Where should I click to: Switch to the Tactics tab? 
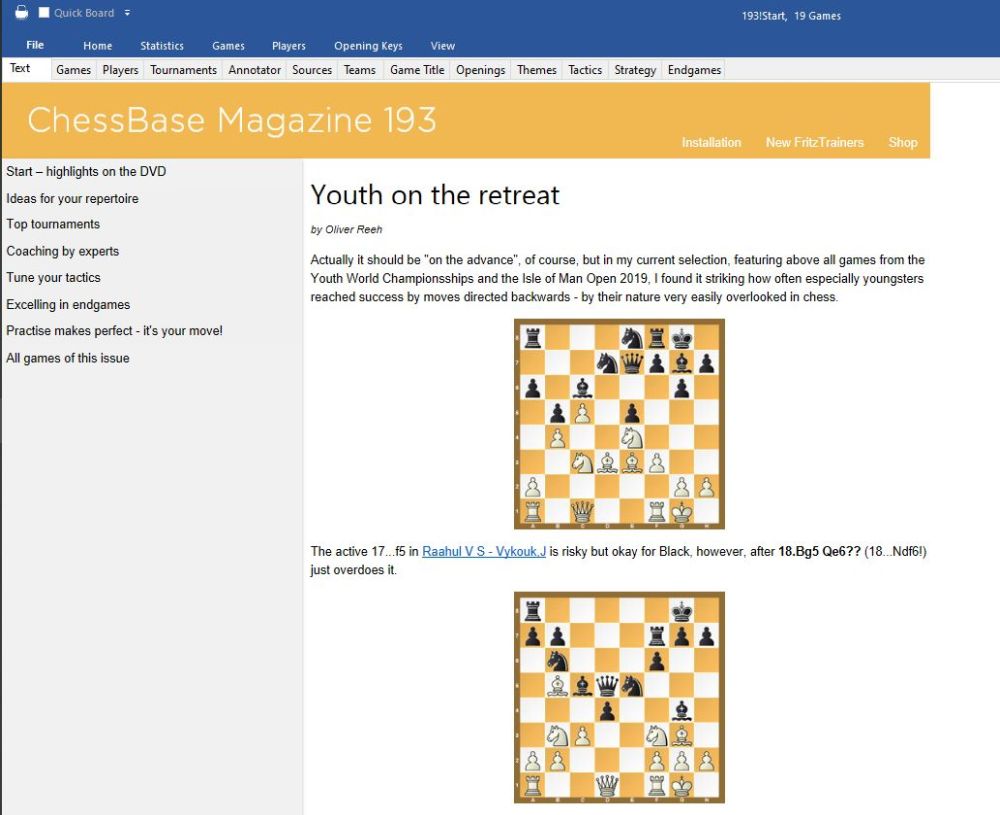585,70
